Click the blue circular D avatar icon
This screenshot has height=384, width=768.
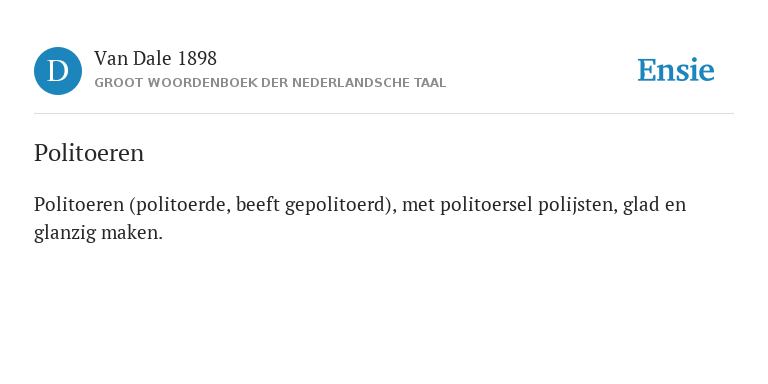(58, 71)
